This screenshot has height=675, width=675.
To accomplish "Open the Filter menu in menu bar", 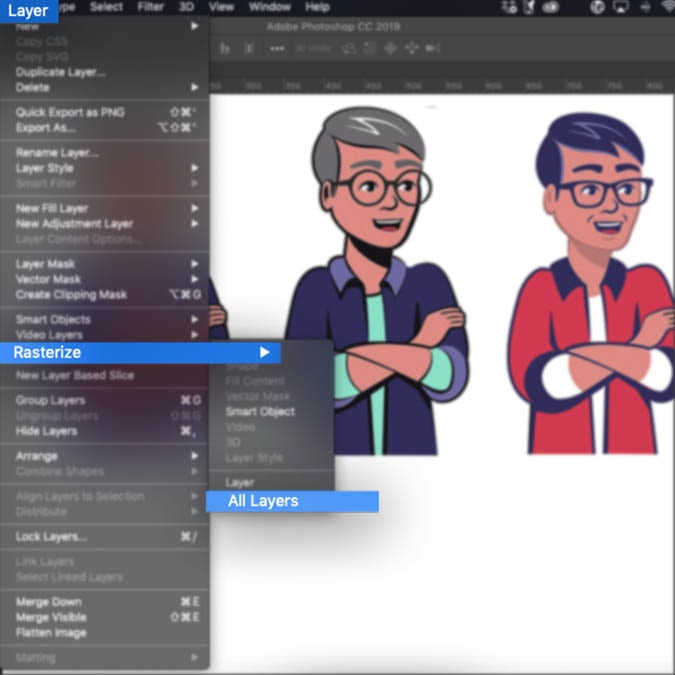I will tap(150, 7).
